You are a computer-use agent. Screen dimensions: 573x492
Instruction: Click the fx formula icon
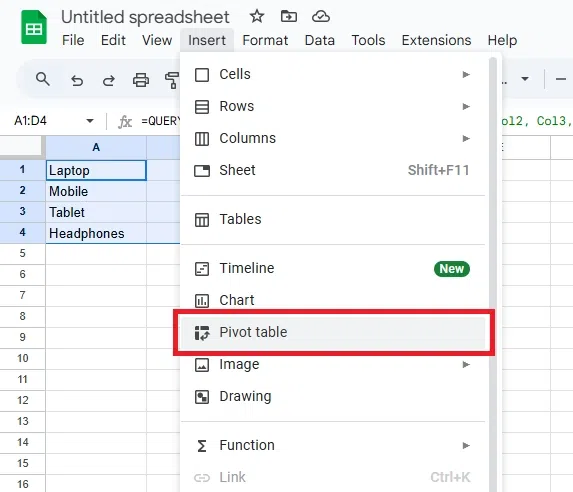click(125, 121)
